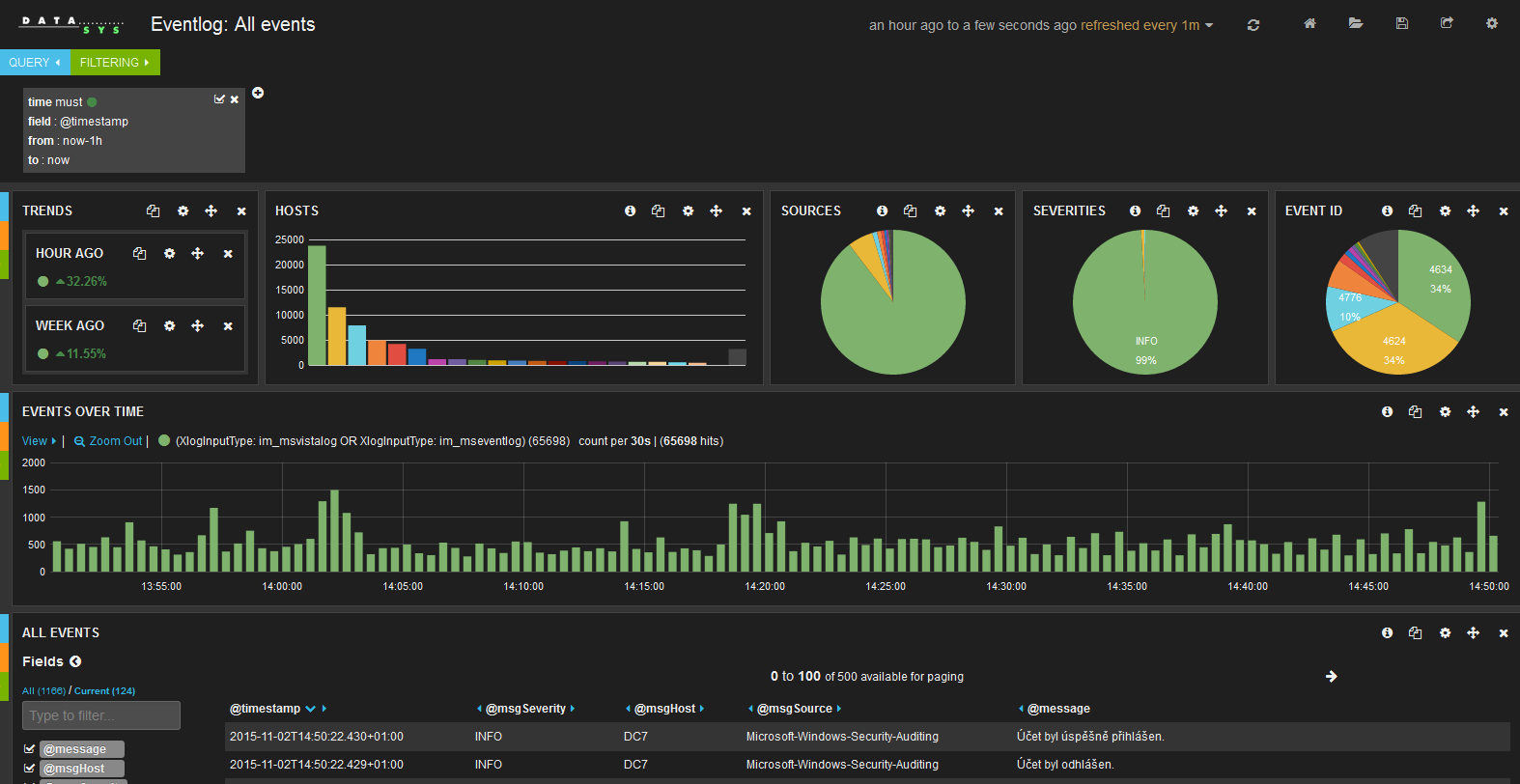Open dashboard settings gear in the header

[1492, 24]
